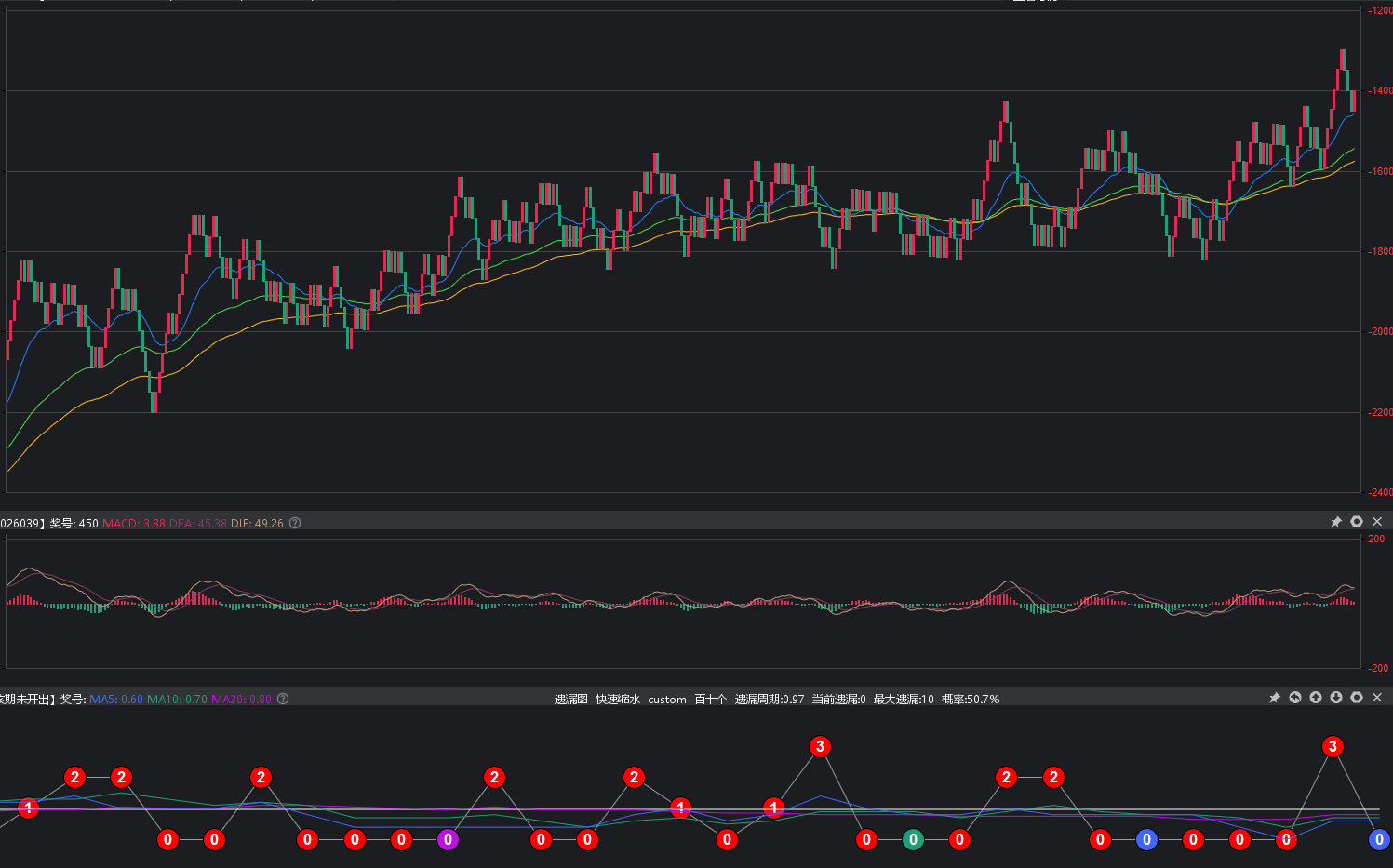Select the custom option in bottom panel

click(x=667, y=699)
